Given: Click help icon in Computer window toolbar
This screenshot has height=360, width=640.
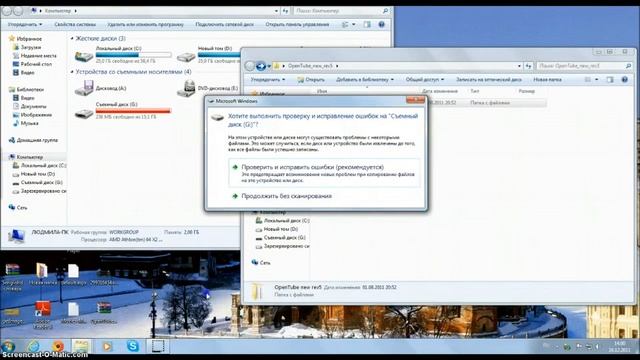Looking at the screenshot, I should tap(382, 24).
